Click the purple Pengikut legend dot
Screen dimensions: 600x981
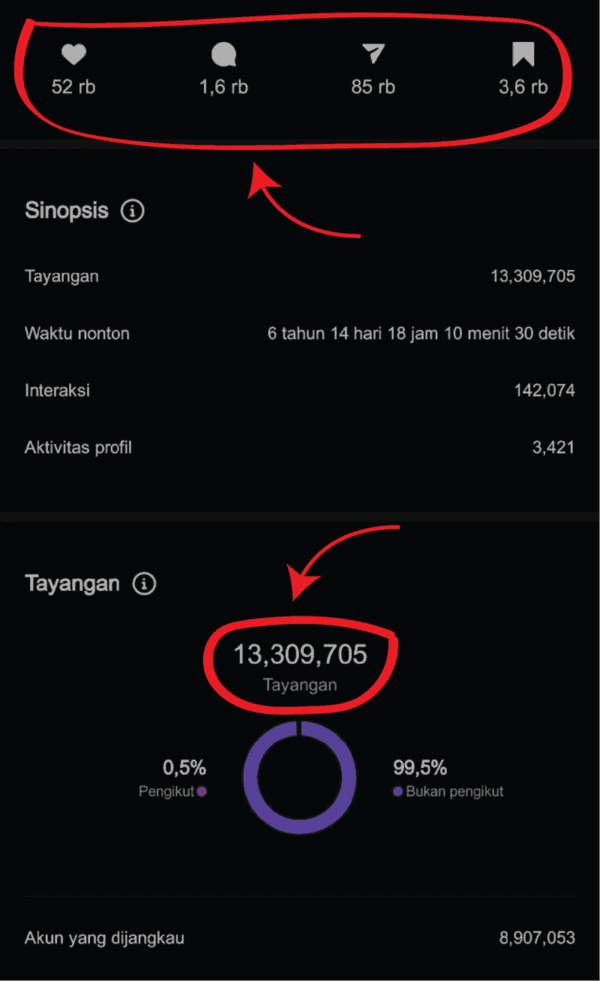coord(202,791)
